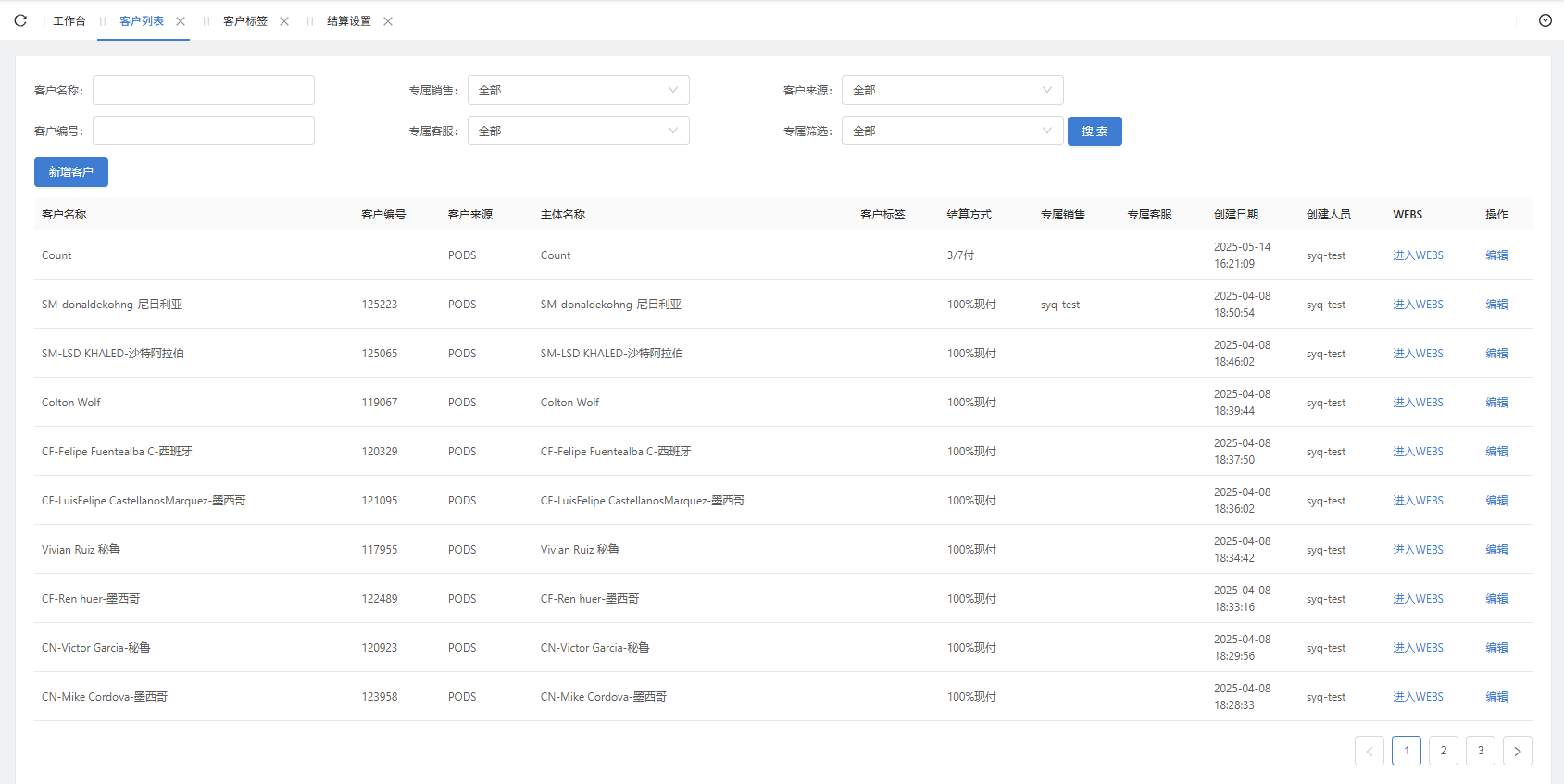The image size is (1564, 784).
Task: Expand the 专属销售 dropdown
Action: tap(579, 90)
